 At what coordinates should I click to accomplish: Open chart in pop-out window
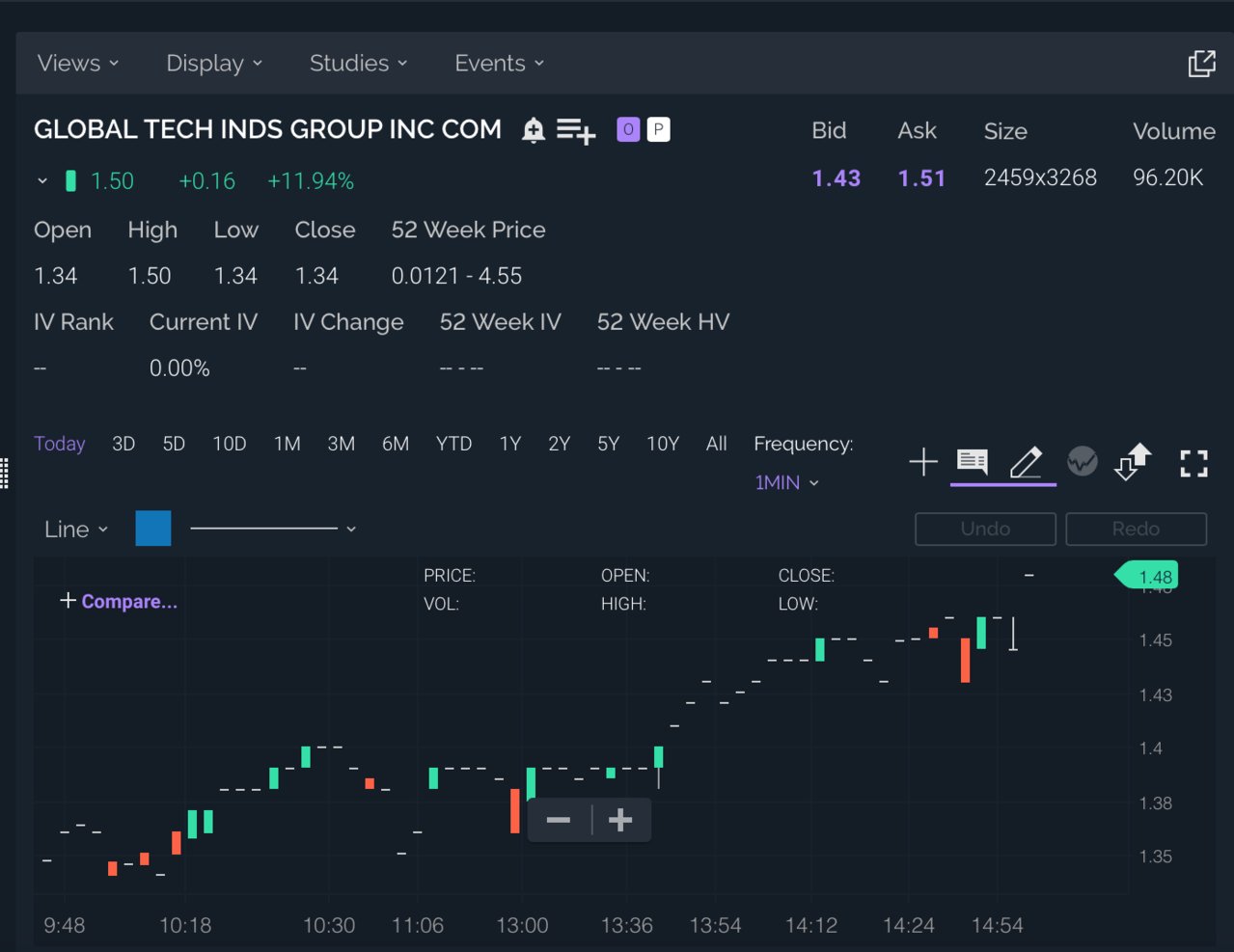coord(1201,64)
